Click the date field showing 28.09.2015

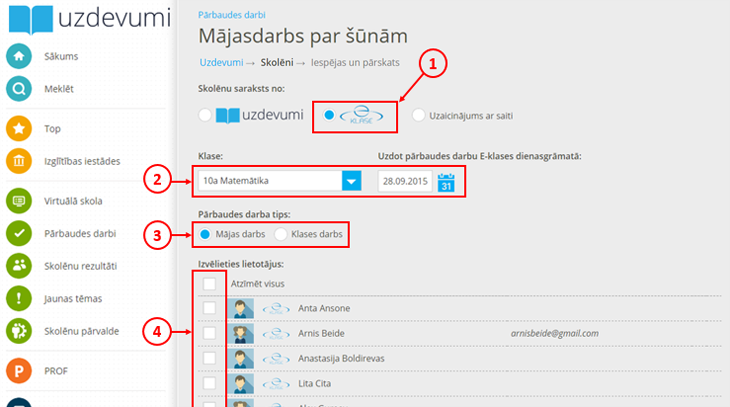[405, 182]
